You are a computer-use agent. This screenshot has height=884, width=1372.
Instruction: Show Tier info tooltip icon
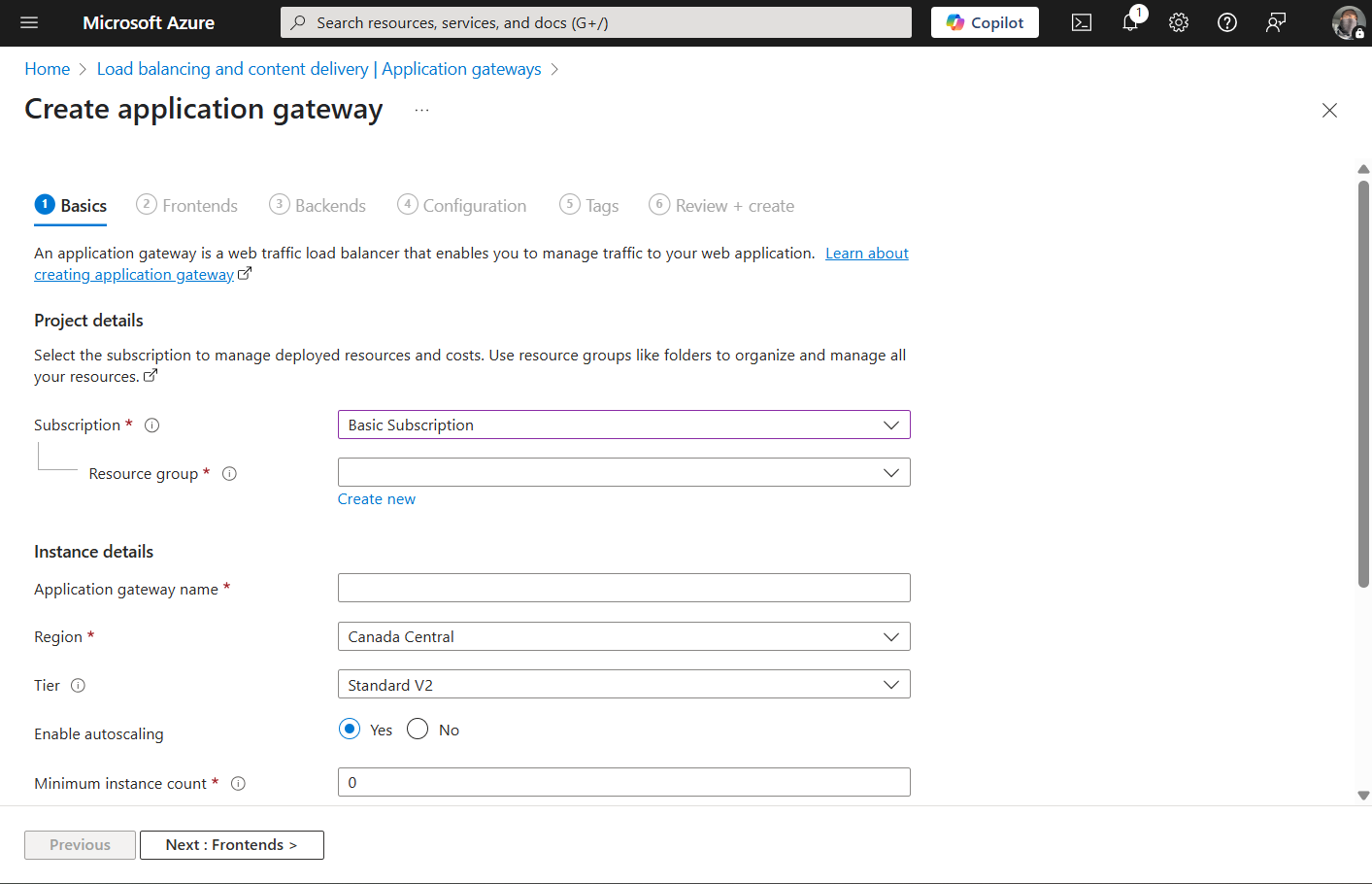pyautogui.click(x=79, y=685)
